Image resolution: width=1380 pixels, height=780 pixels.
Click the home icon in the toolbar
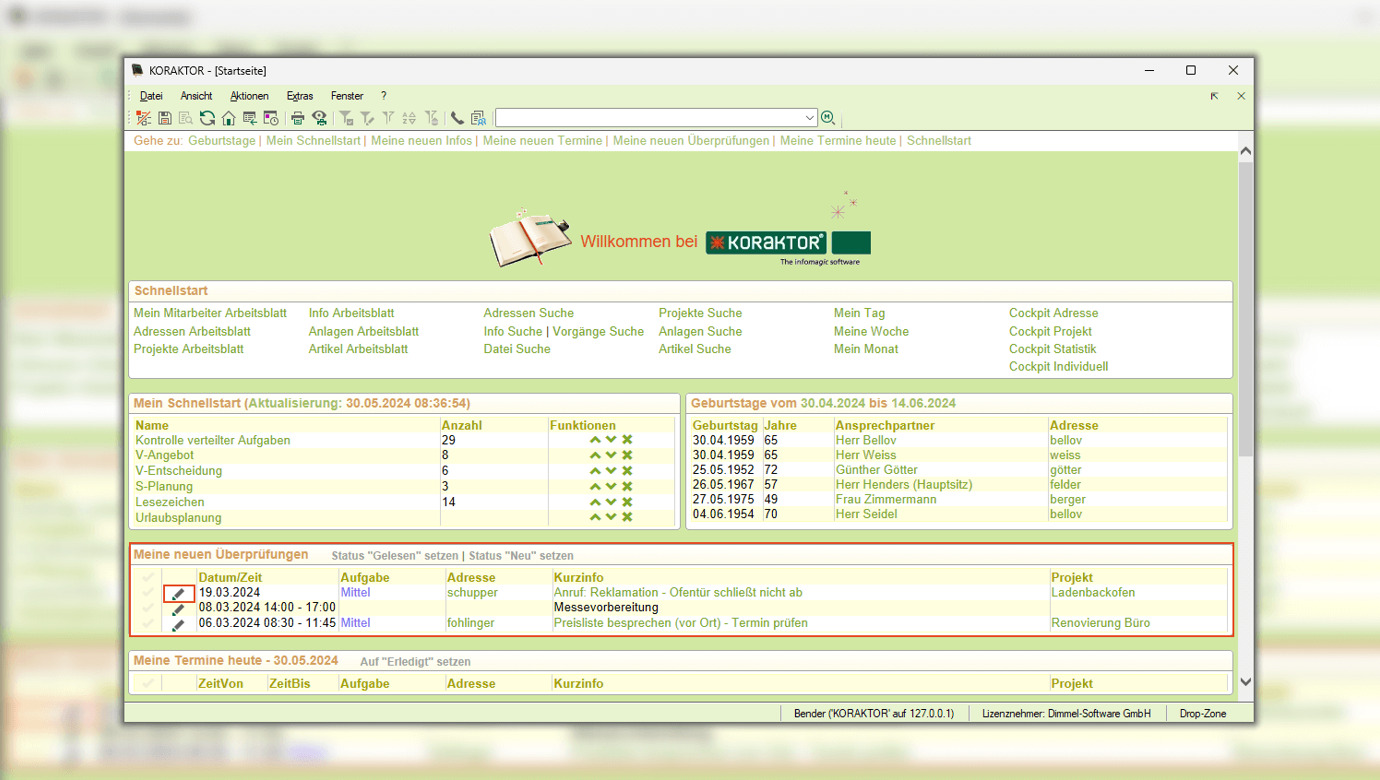pos(228,118)
